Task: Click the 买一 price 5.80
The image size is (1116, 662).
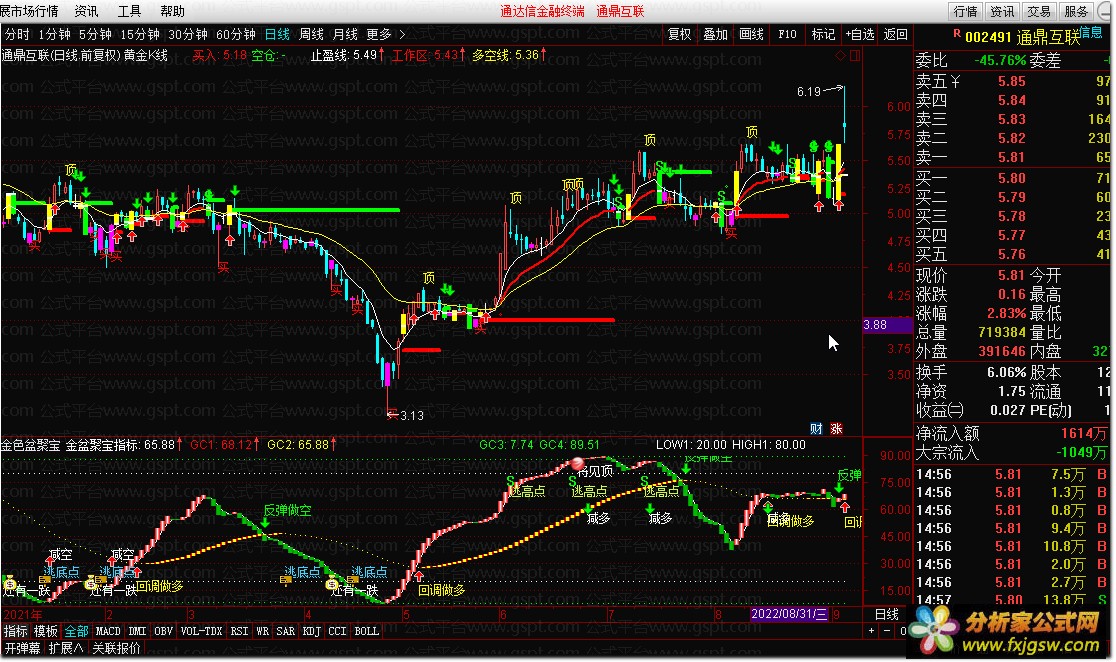Action: 1011,178
